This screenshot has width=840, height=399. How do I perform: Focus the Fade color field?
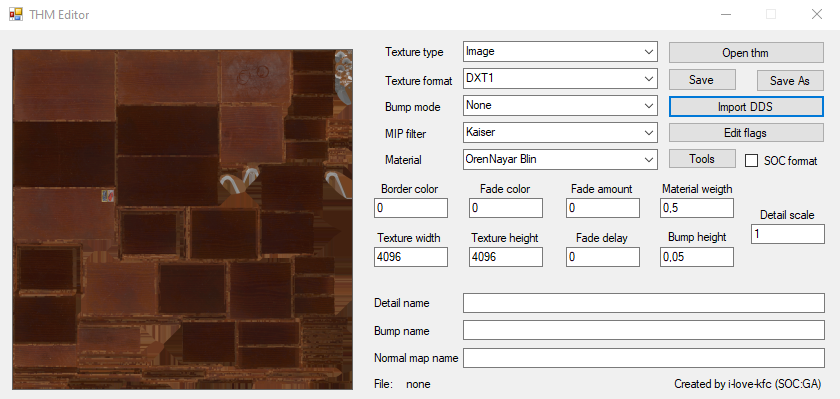click(x=506, y=208)
